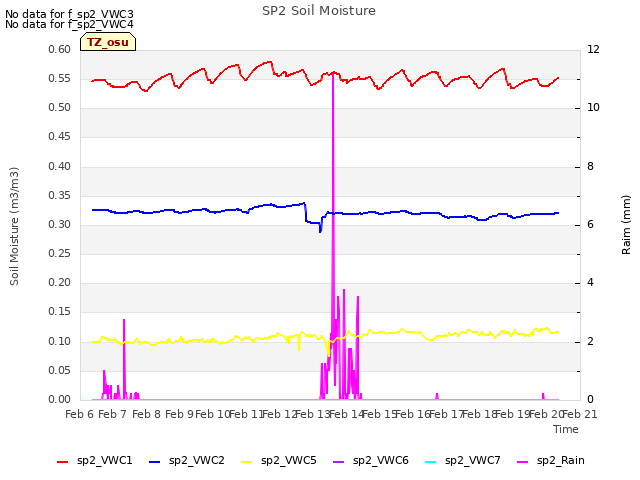The height and width of the screenshot is (480, 640).
Task: Click the 0.00 left axis value
Action: [x=60, y=400]
